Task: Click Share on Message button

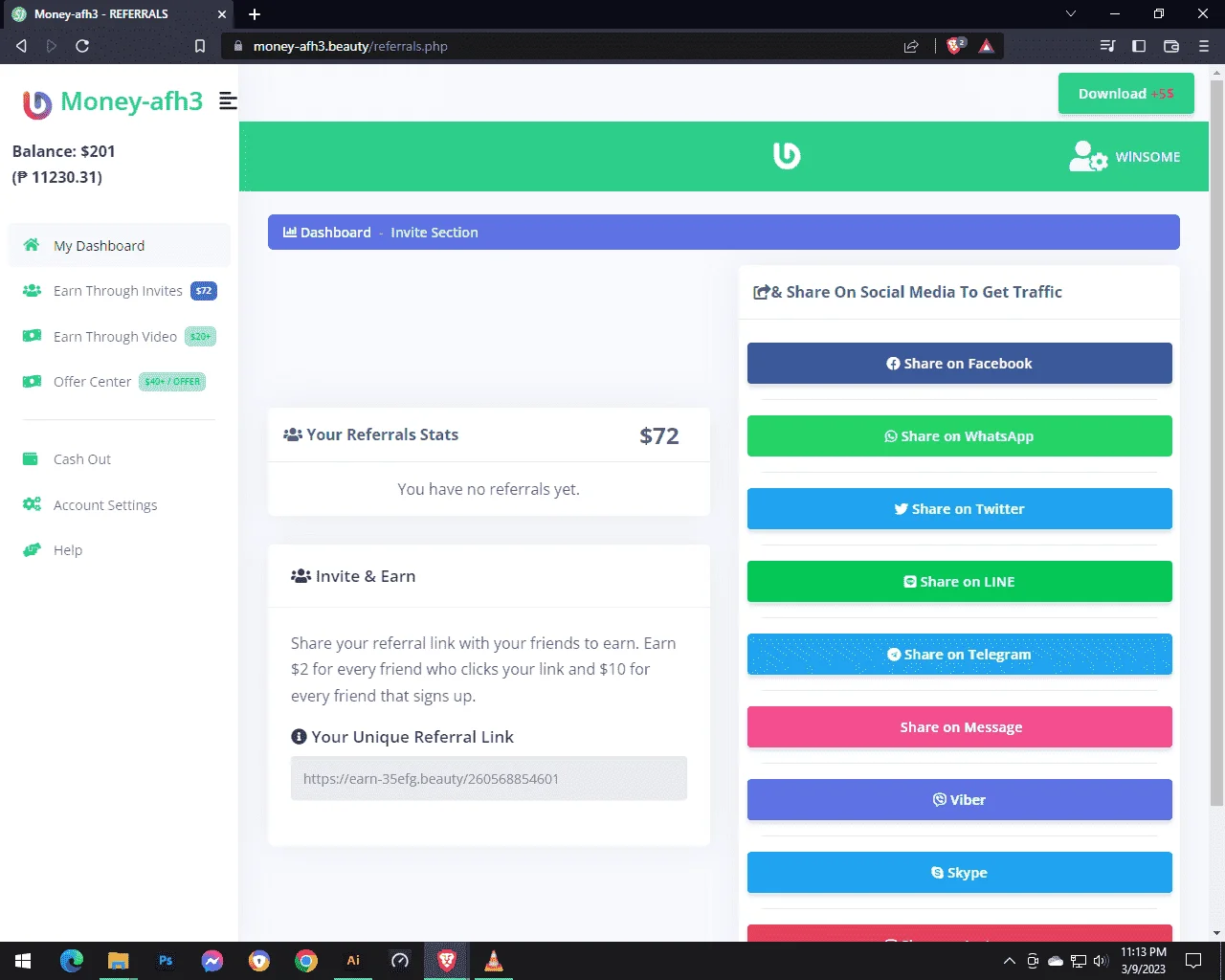Action: point(959,727)
